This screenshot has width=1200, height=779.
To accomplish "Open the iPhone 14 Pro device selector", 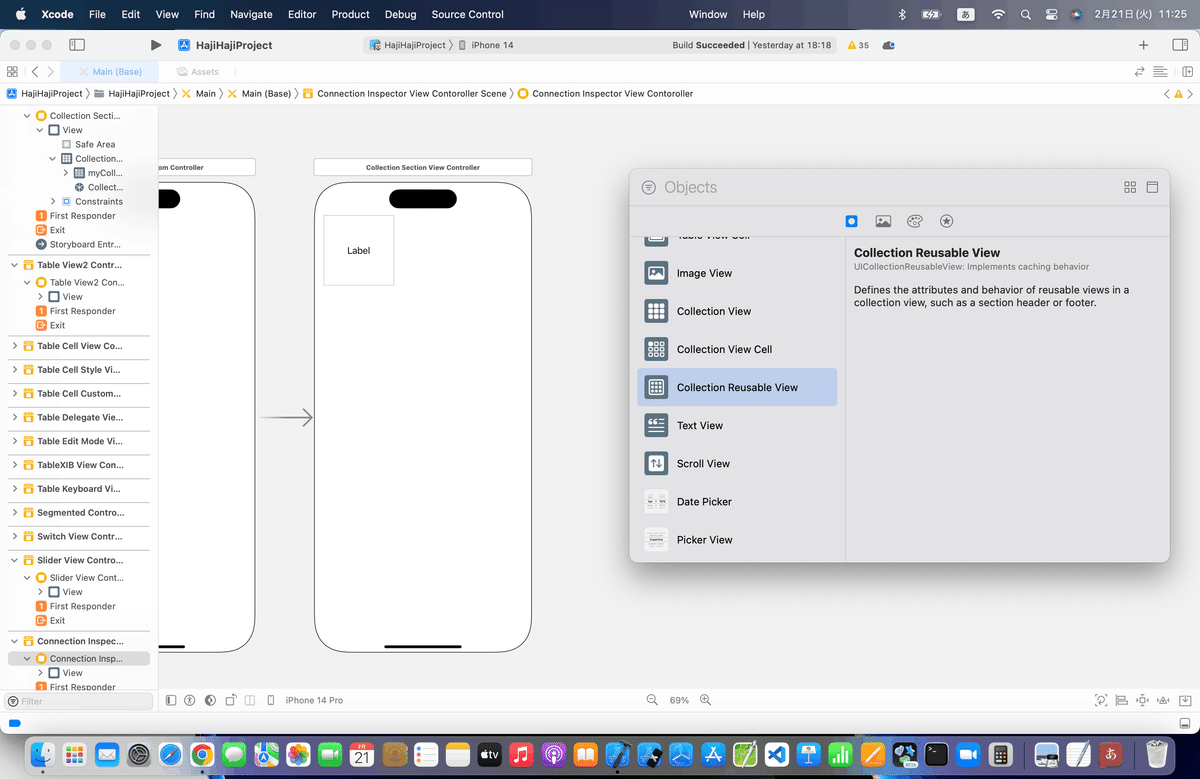I will click(x=314, y=700).
